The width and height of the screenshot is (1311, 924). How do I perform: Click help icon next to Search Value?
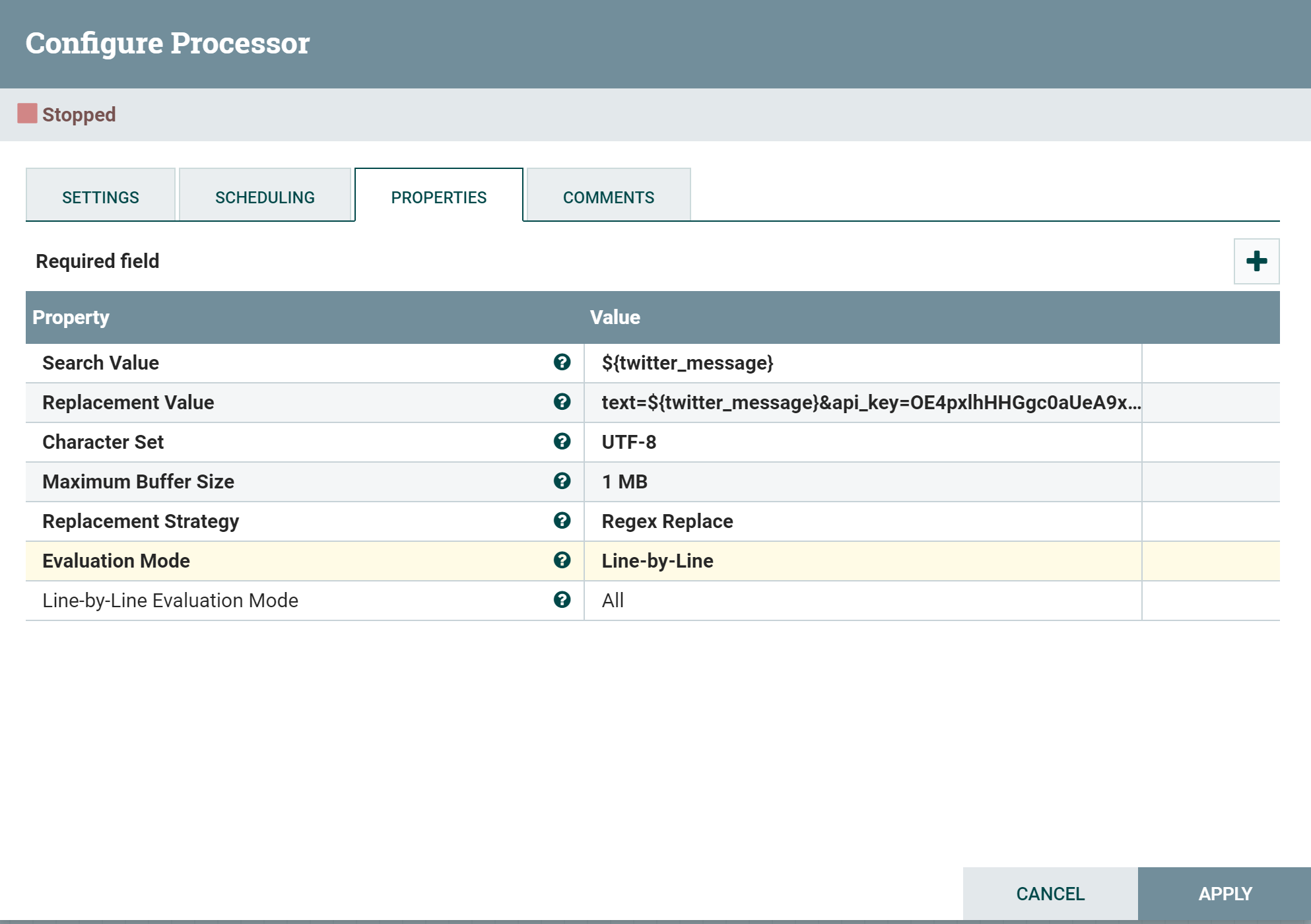coord(562,362)
